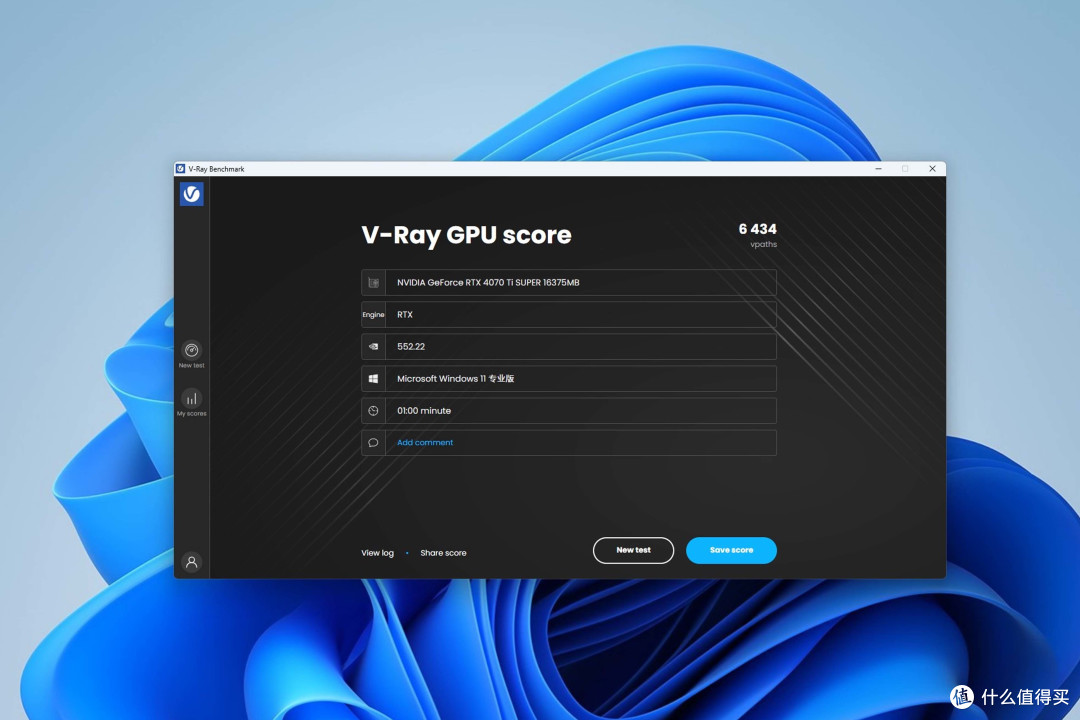Click the Windows logo icon in OS row
Viewport: 1080px width, 720px height.
(373, 379)
